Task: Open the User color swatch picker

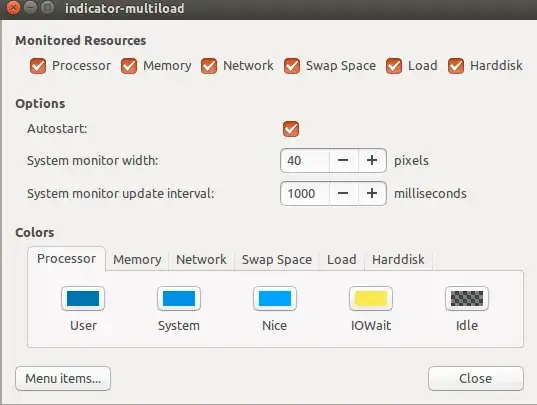Action: point(83,299)
